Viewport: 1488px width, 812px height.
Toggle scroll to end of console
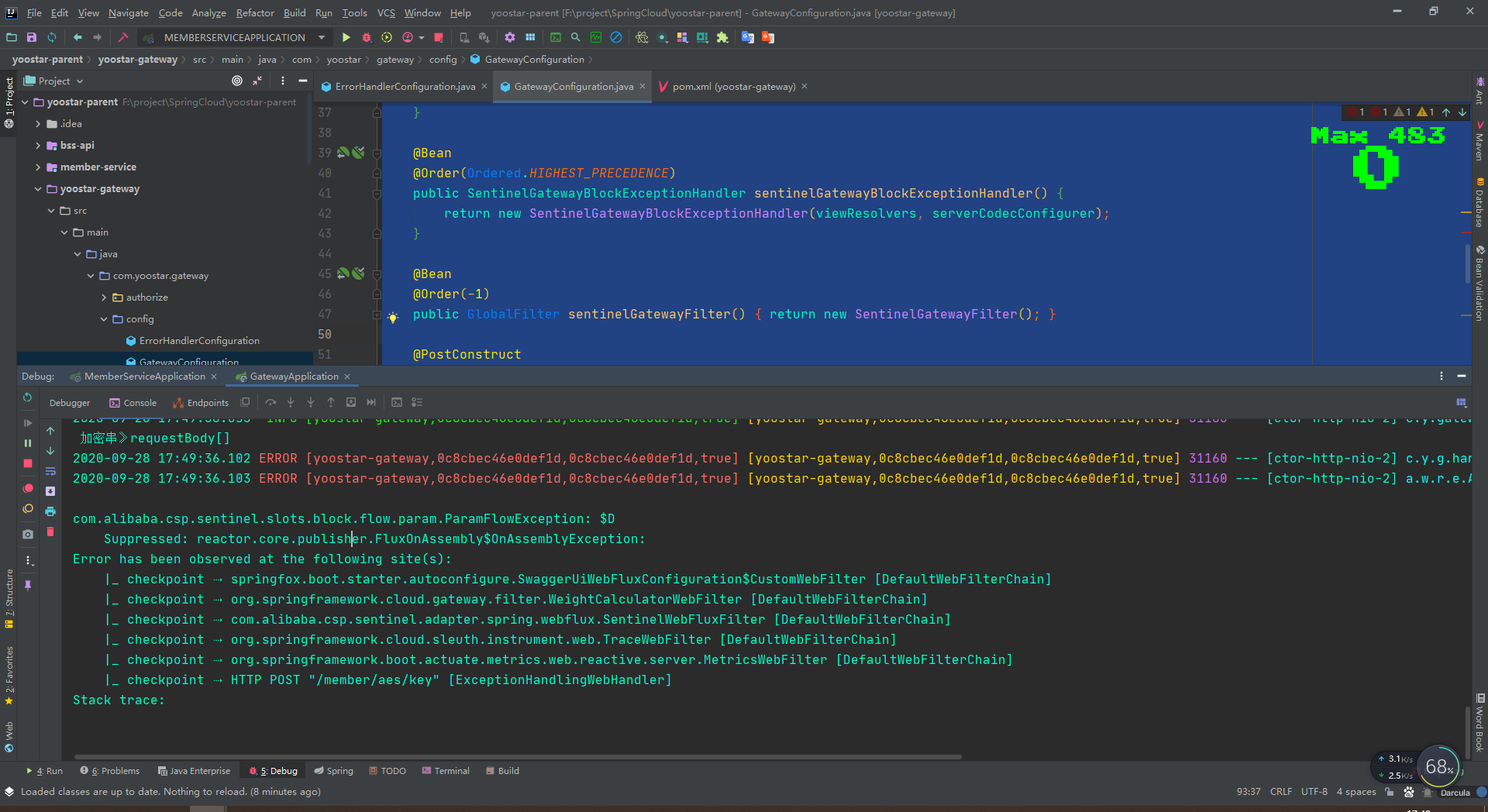coord(50,491)
